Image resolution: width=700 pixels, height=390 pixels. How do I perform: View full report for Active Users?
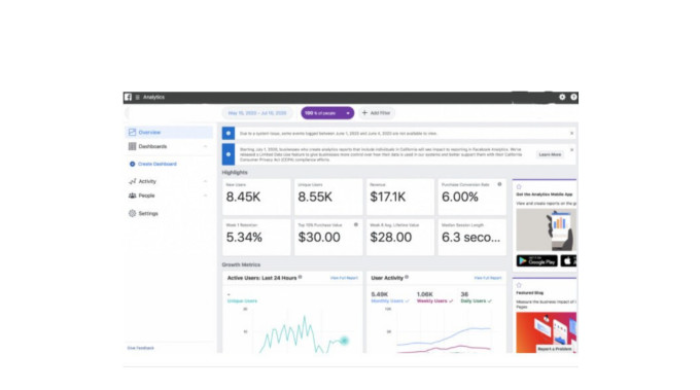coord(344,278)
